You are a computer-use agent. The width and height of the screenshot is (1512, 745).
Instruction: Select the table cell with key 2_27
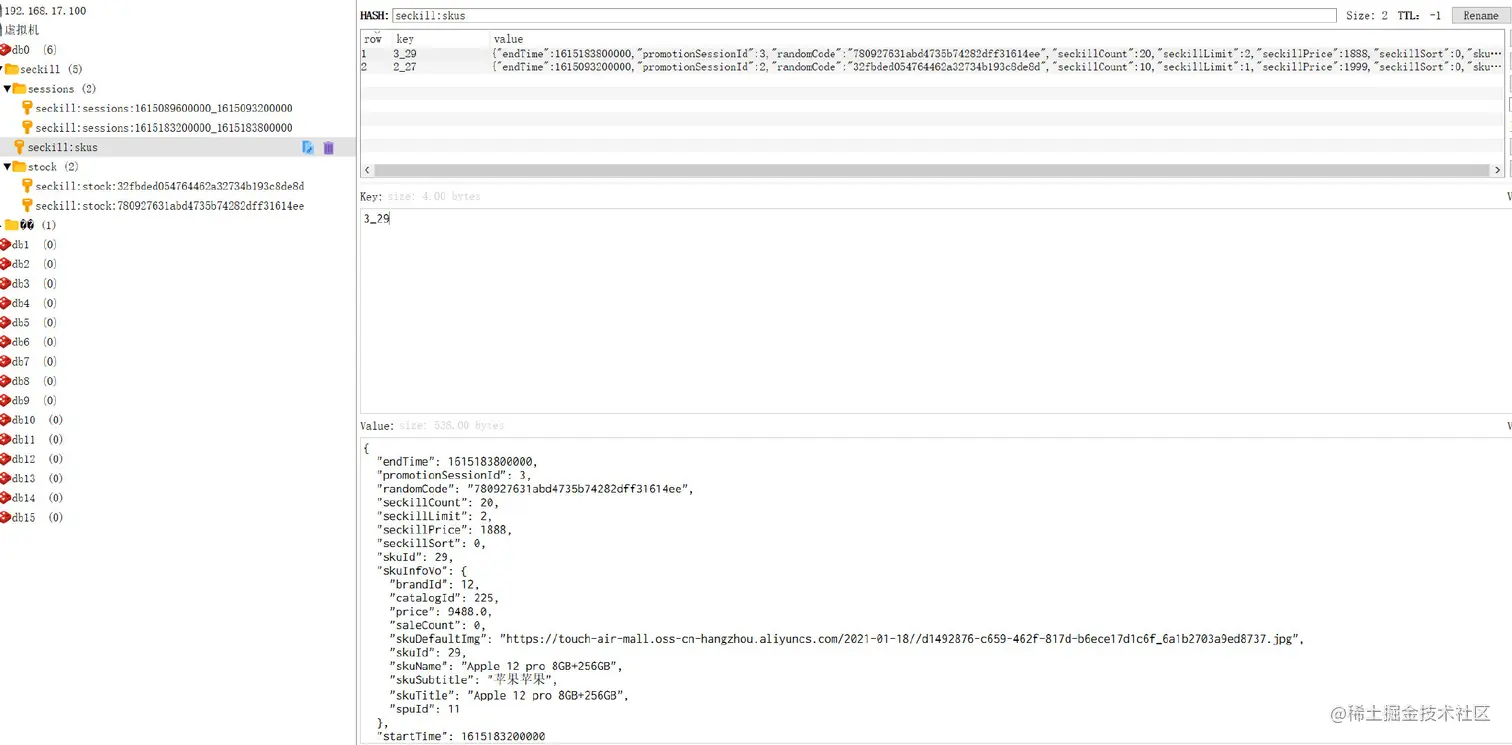tap(405, 67)
